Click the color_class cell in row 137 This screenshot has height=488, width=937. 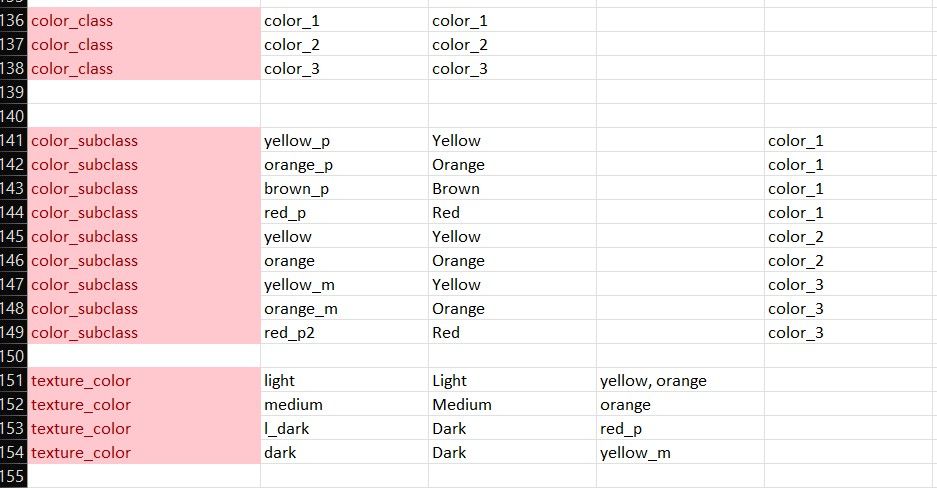tap(144, 45)
